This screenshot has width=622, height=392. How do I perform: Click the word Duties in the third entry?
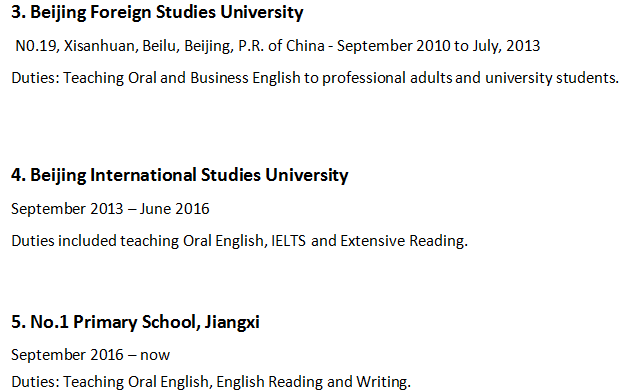click(35, 78)
